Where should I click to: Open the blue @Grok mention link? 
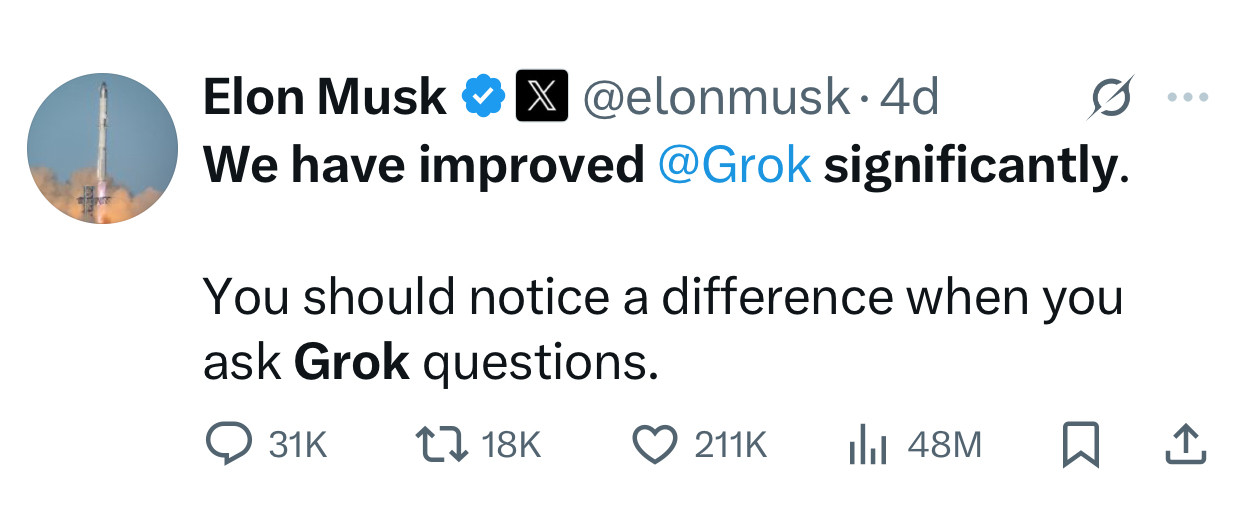pyautogui.click(x=734, y=167)
